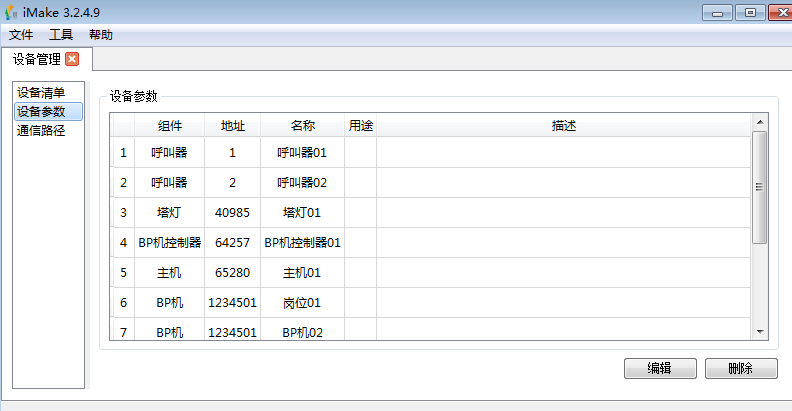Click the table scrollbar down arrow

point(760,331)
